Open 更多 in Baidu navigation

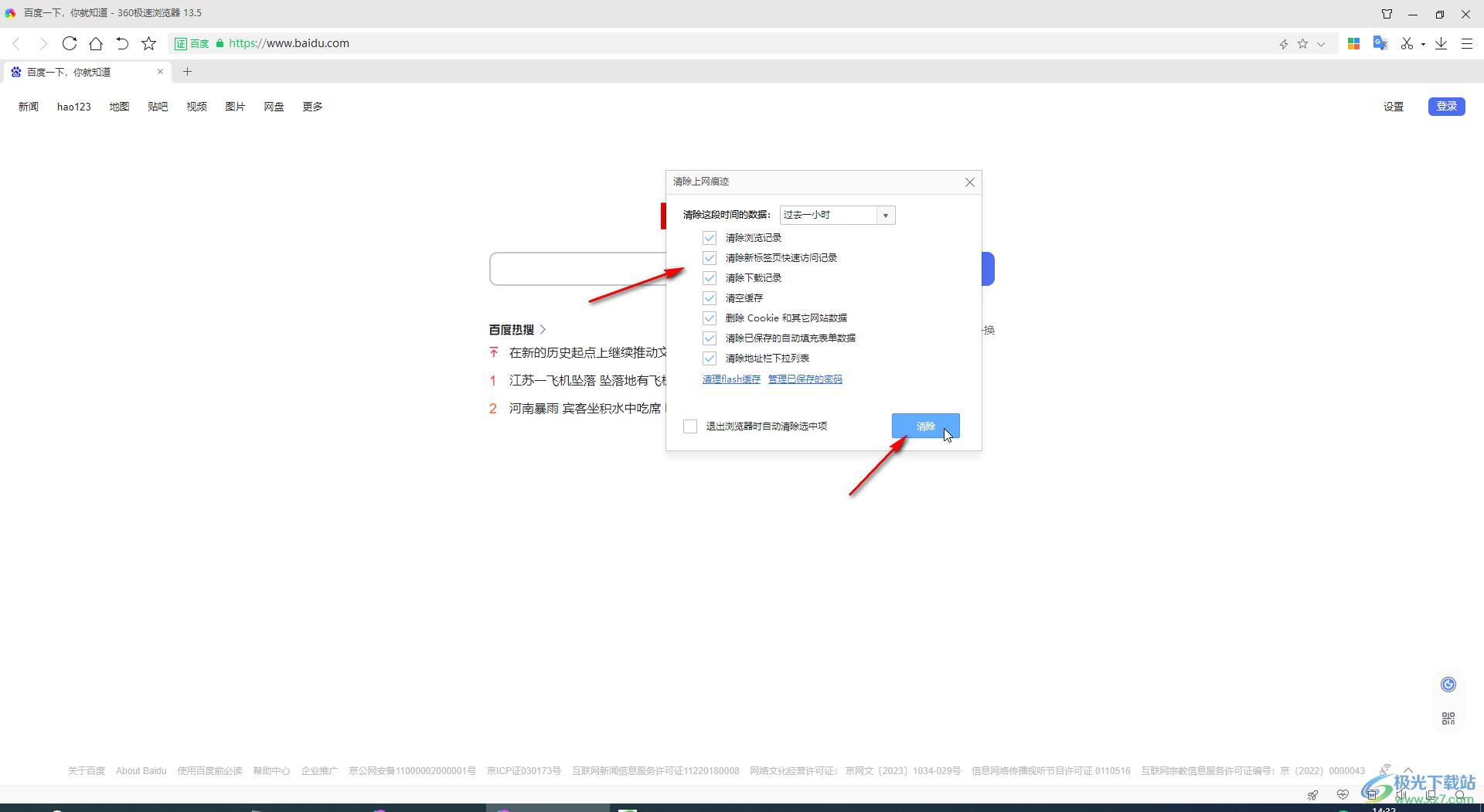pos(312,107)
